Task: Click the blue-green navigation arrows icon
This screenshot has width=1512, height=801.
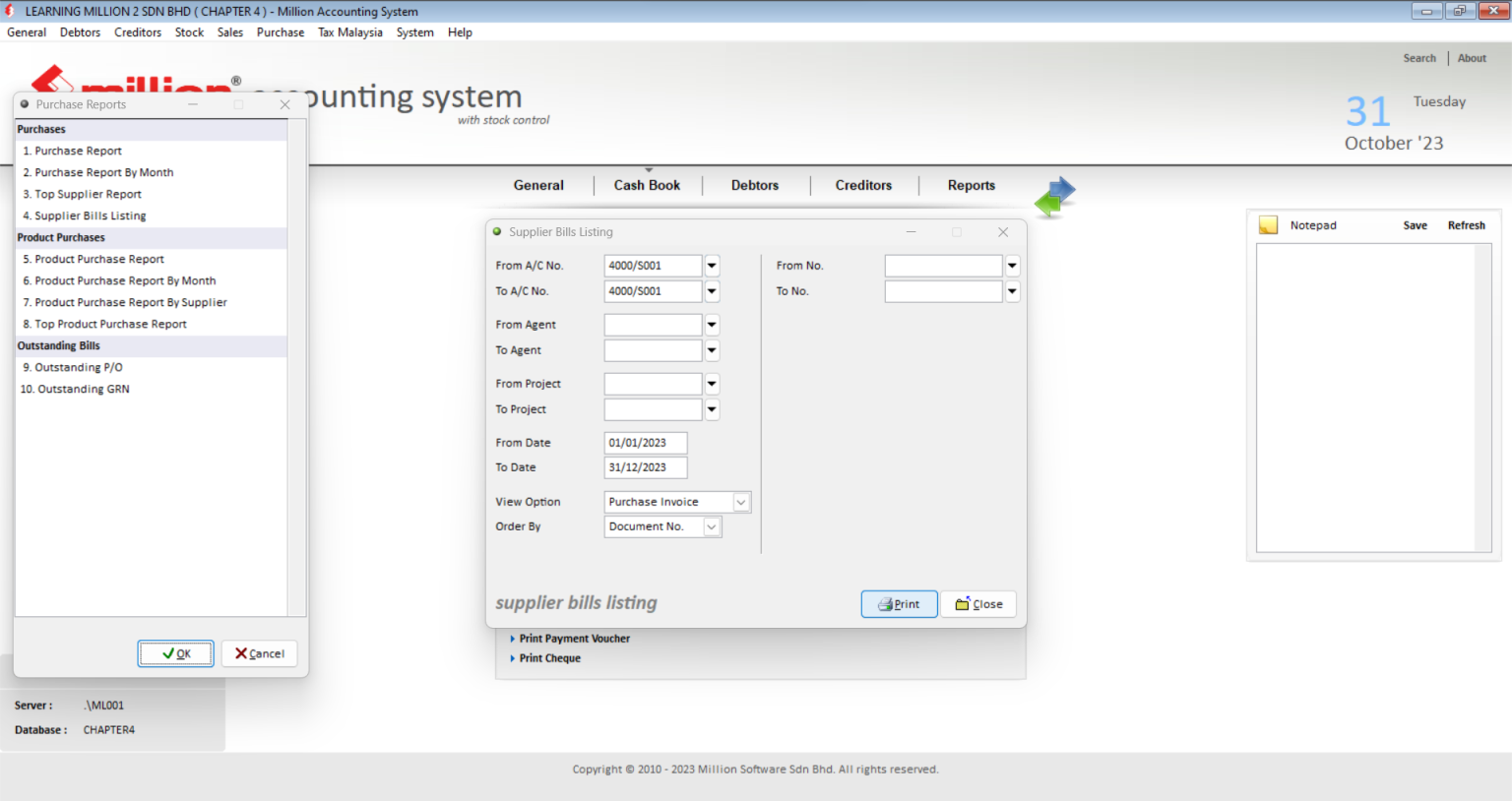Action: [1054, 196]
